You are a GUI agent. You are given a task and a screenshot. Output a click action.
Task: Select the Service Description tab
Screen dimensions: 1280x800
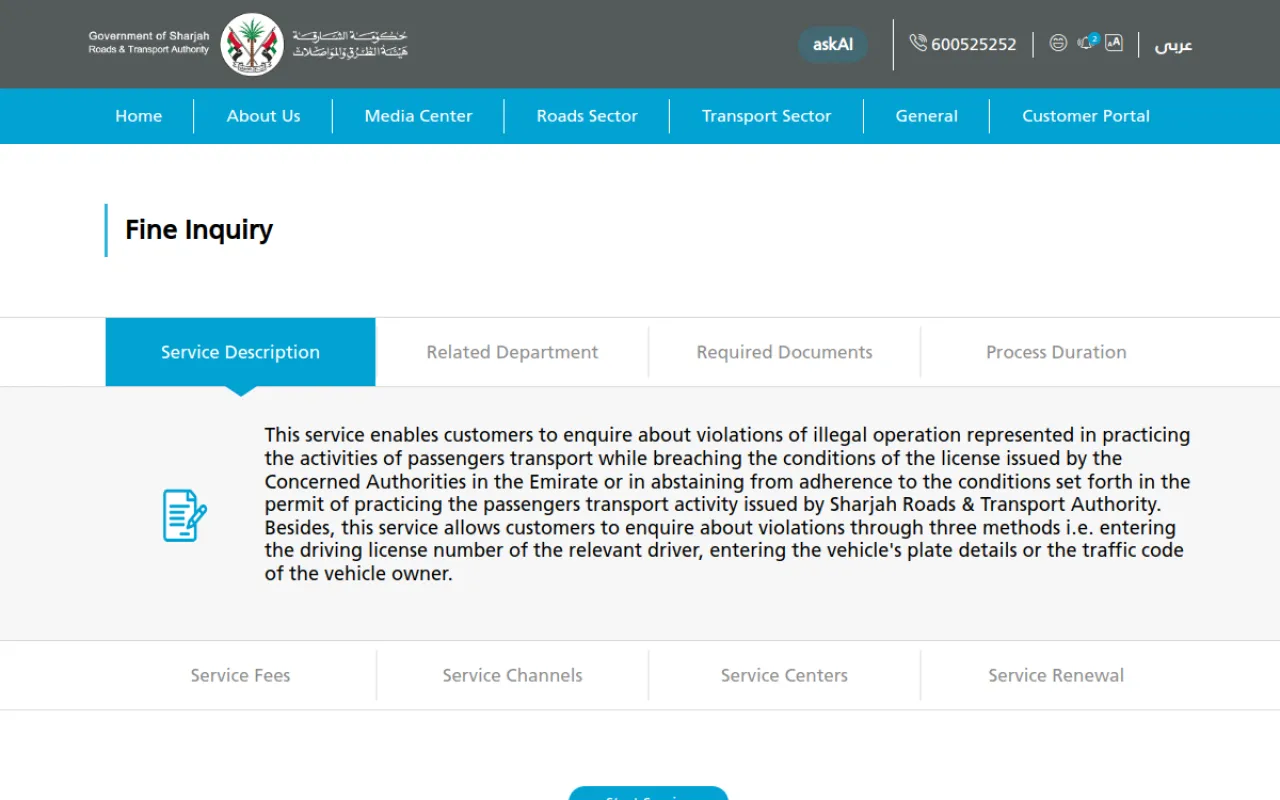point(240,352)
